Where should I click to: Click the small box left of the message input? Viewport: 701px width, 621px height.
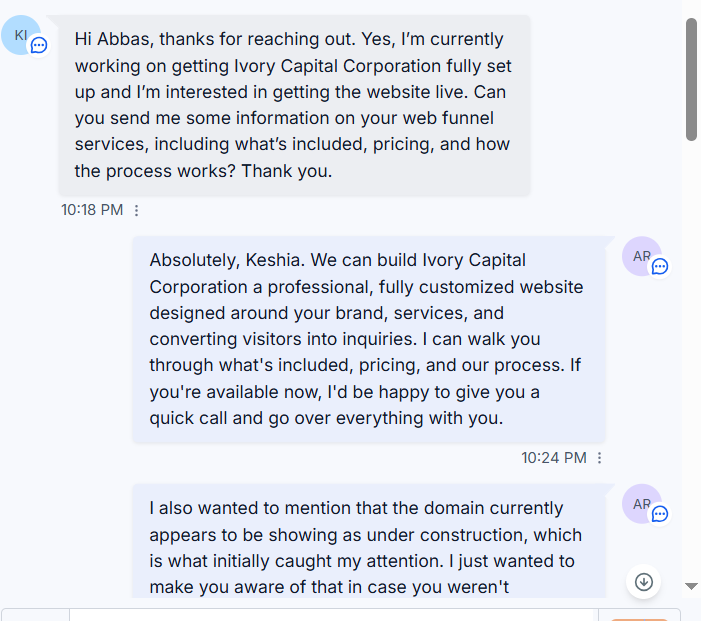click(x=35, y=615)
